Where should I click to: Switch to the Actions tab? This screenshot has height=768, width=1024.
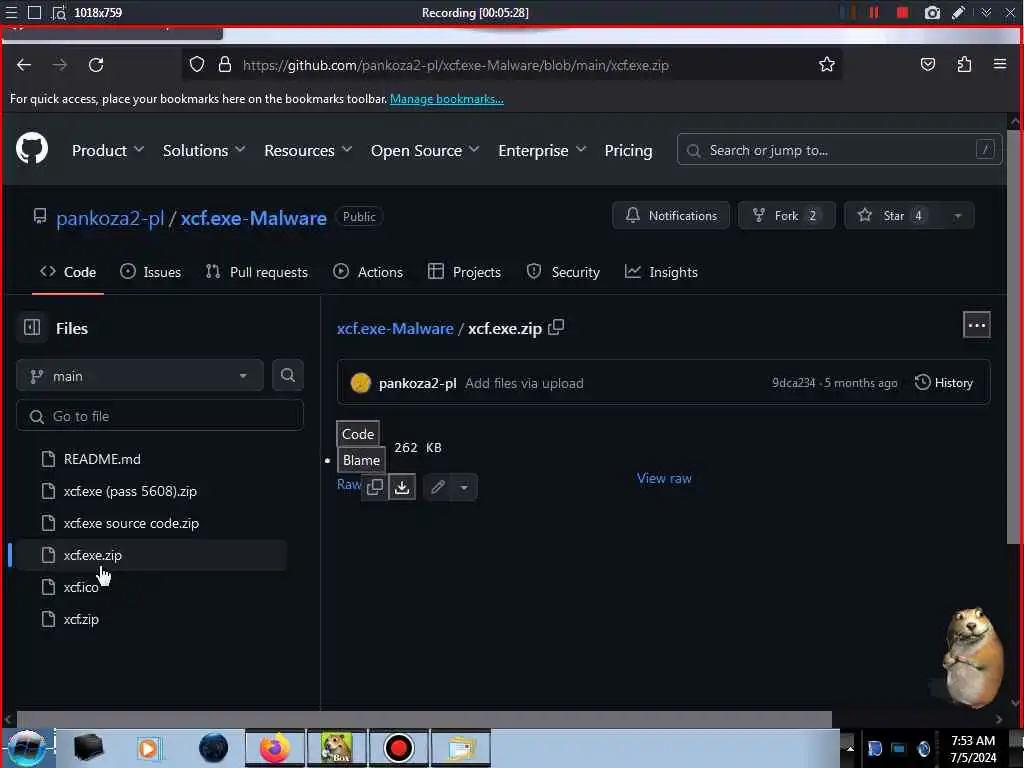[368, 272]
